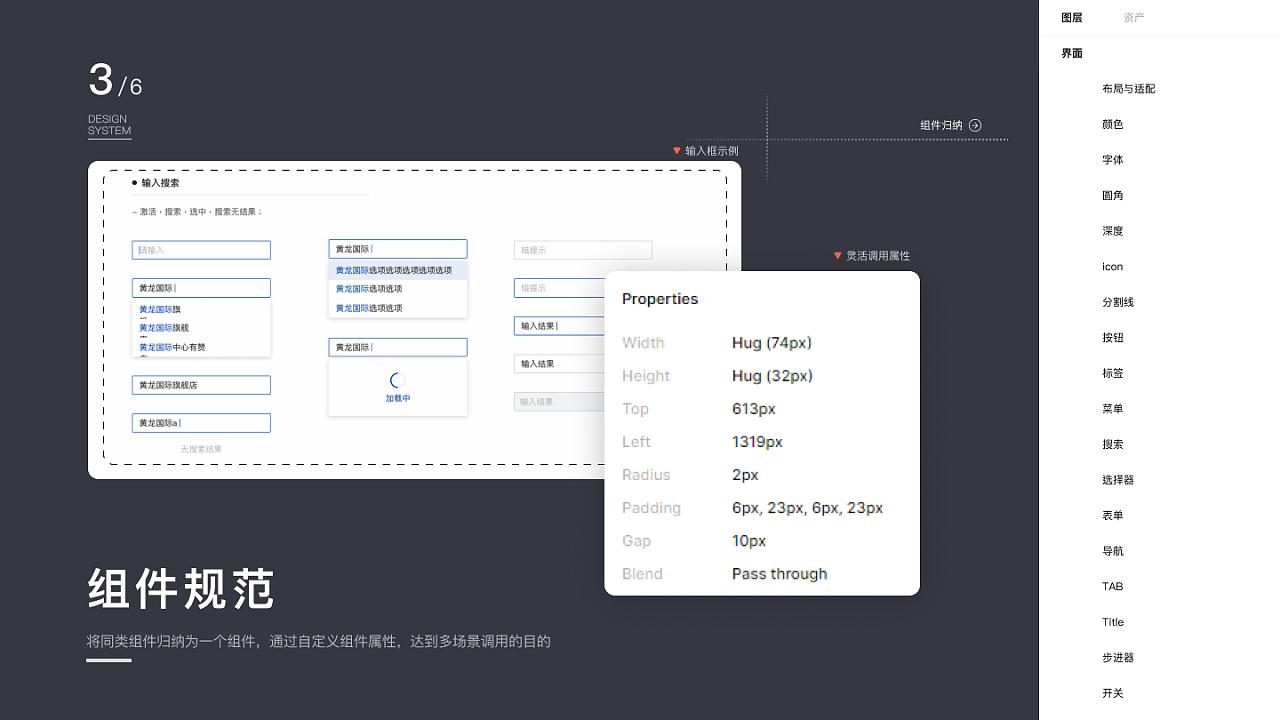Viewport: 1280px width, 720px height.
Task: Select the 分割线 layer item
Action: [x=1117, y=302]
